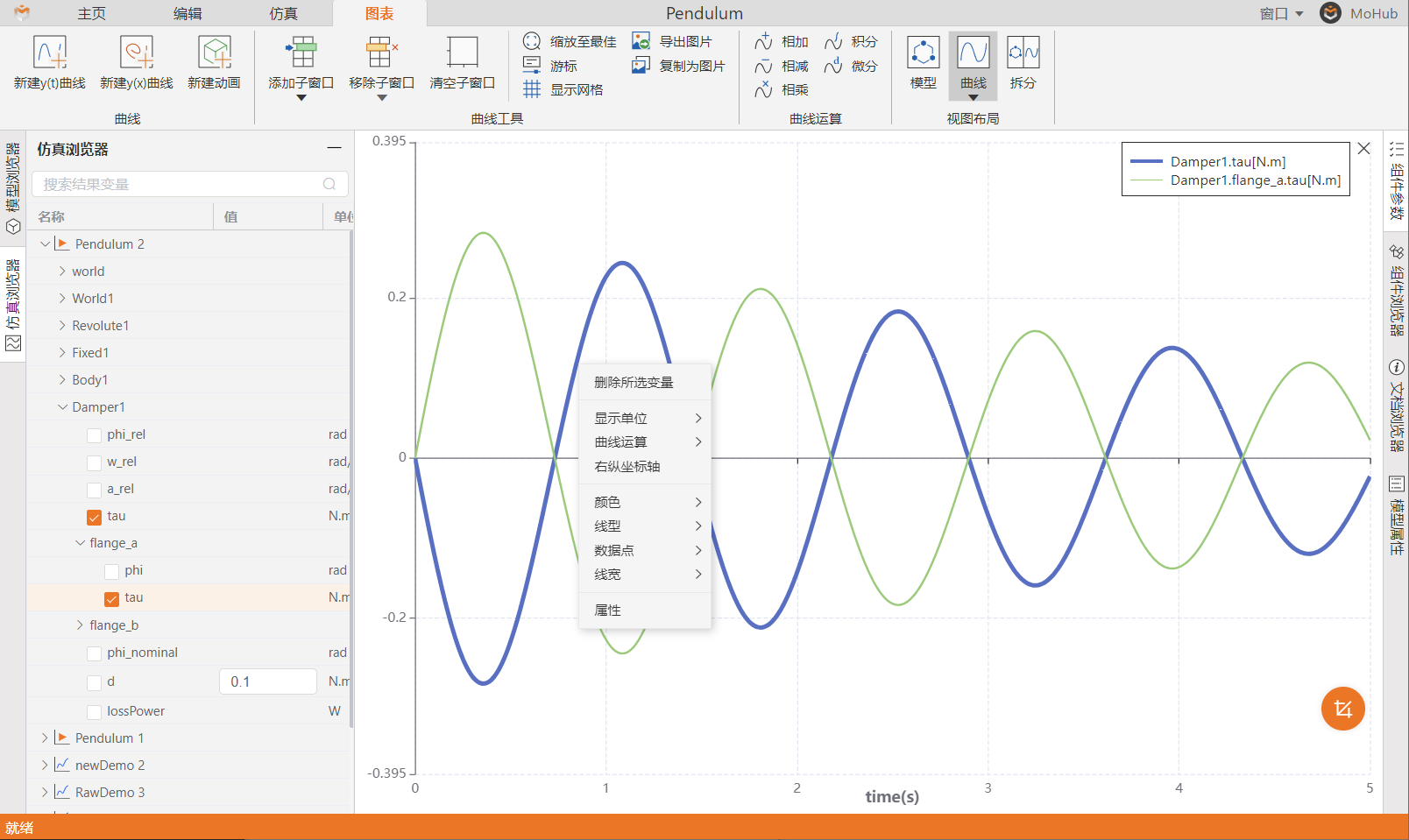Open the 模型浏览器 vertical tab
This screenshot has width=1409, height=840.
(12, 188)
